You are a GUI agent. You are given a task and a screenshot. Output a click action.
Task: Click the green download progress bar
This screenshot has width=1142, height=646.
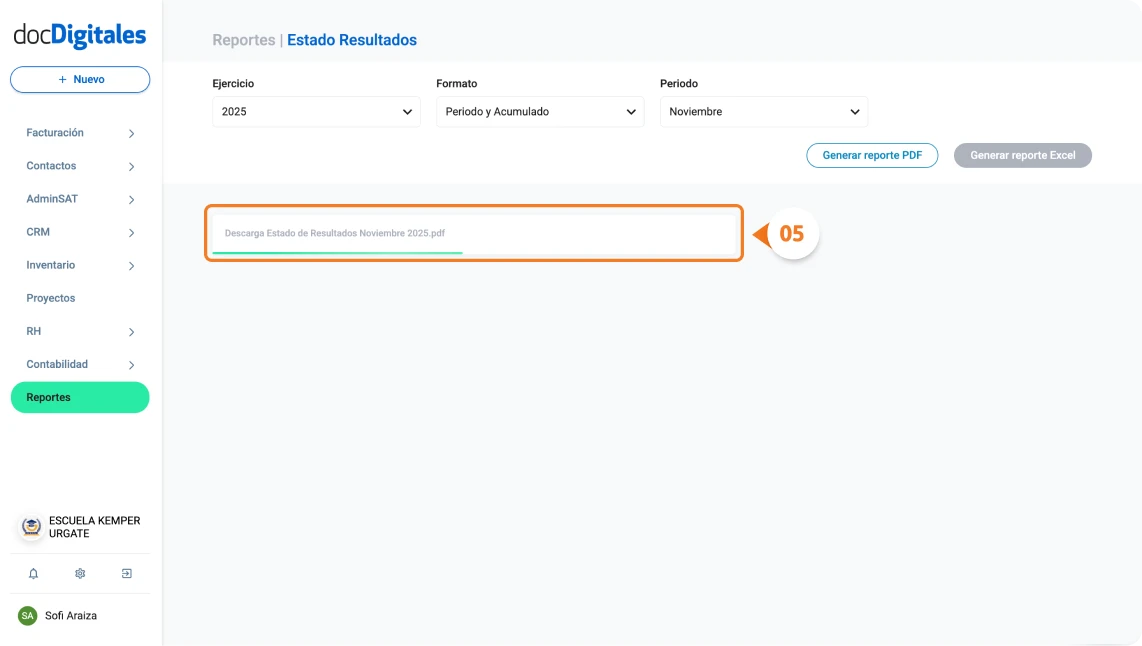(337, 253)
